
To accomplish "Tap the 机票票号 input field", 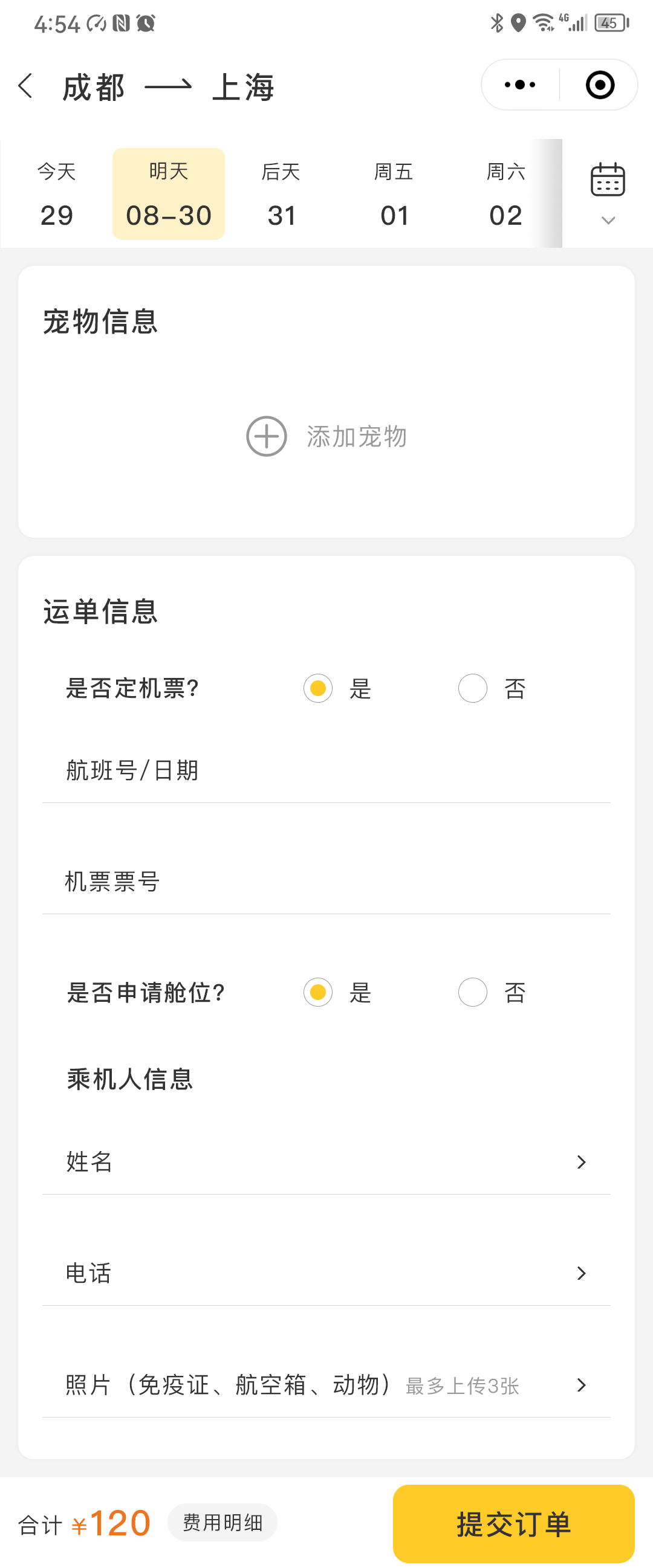I will tap(326, 882).
